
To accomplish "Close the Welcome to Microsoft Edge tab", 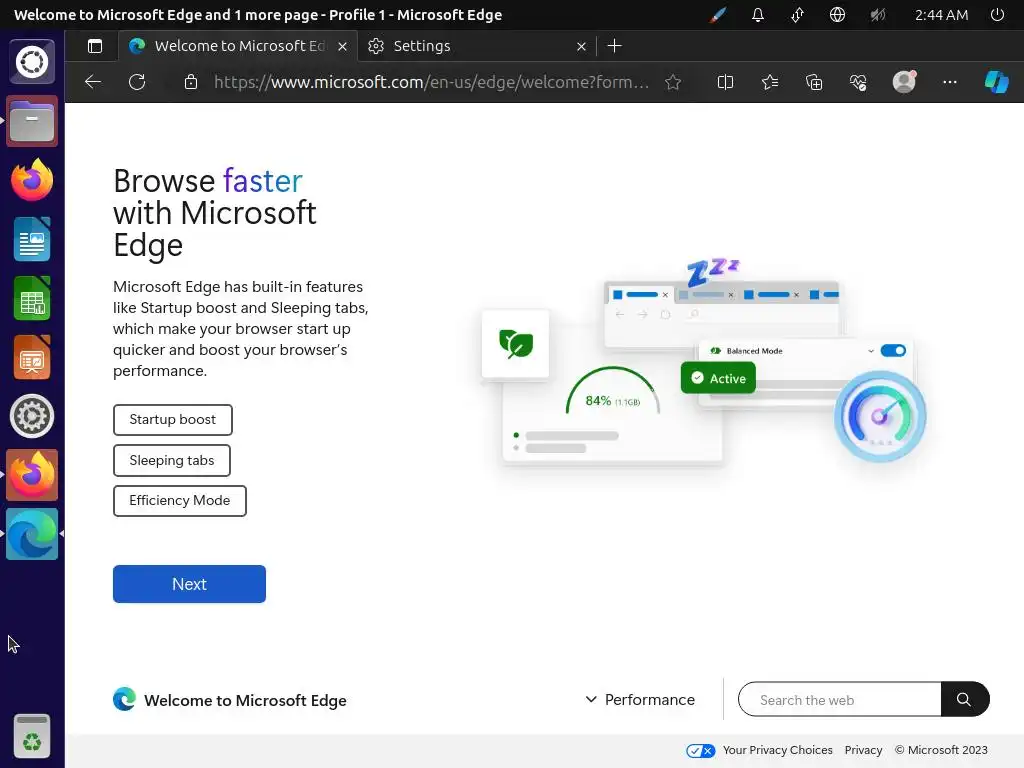I will point(342,46).
